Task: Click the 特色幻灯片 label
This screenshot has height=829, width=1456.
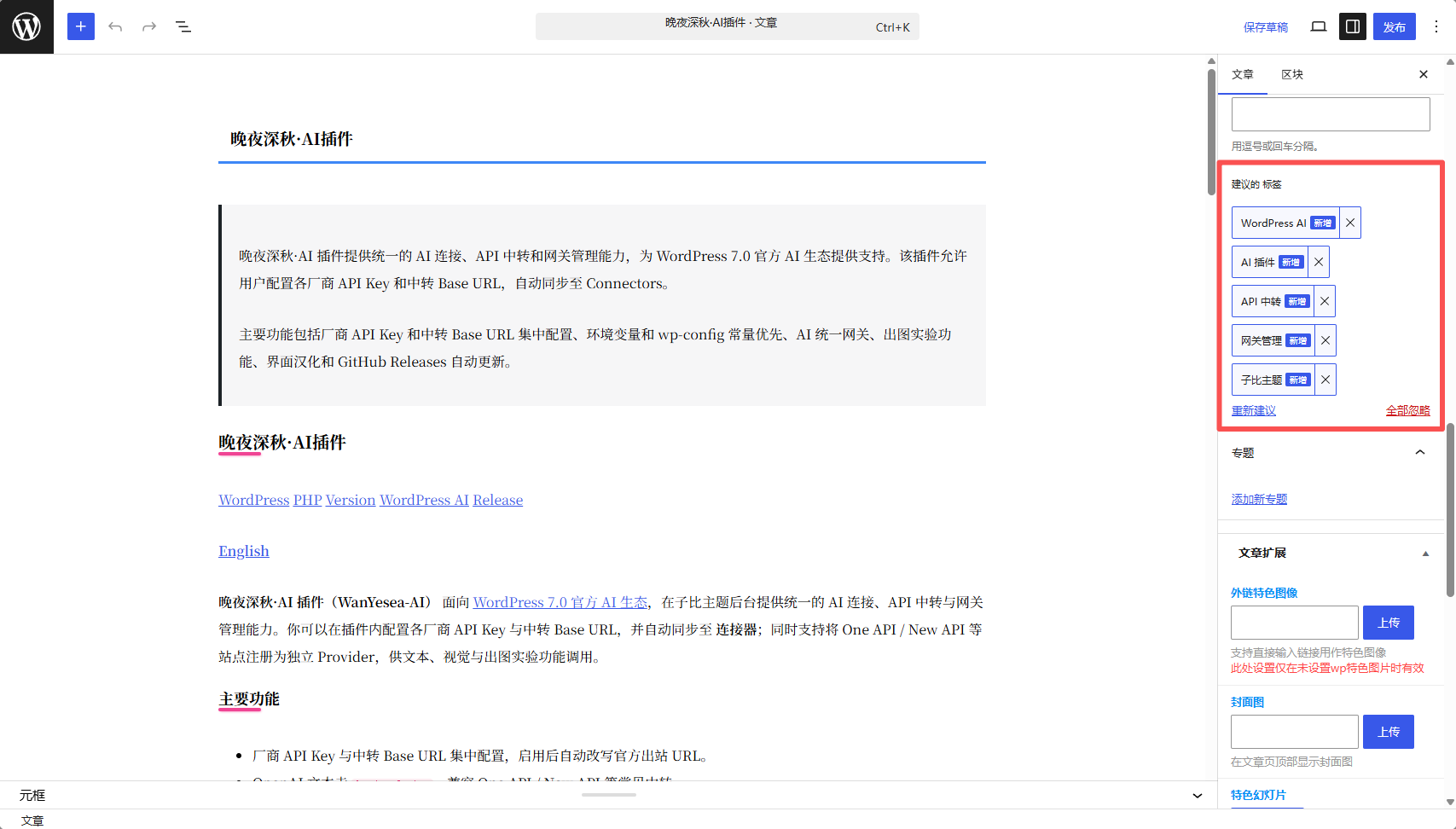Action: (1258, 795)
